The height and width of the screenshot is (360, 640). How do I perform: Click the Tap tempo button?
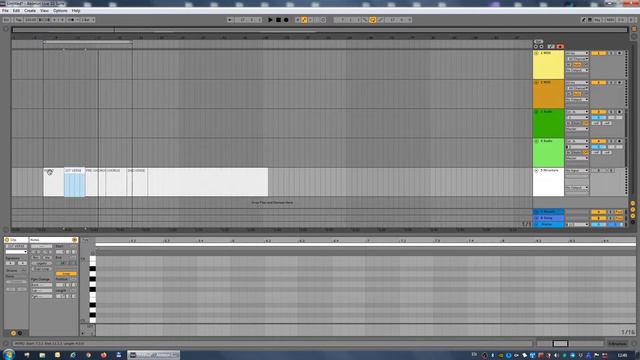click(19, 20)
